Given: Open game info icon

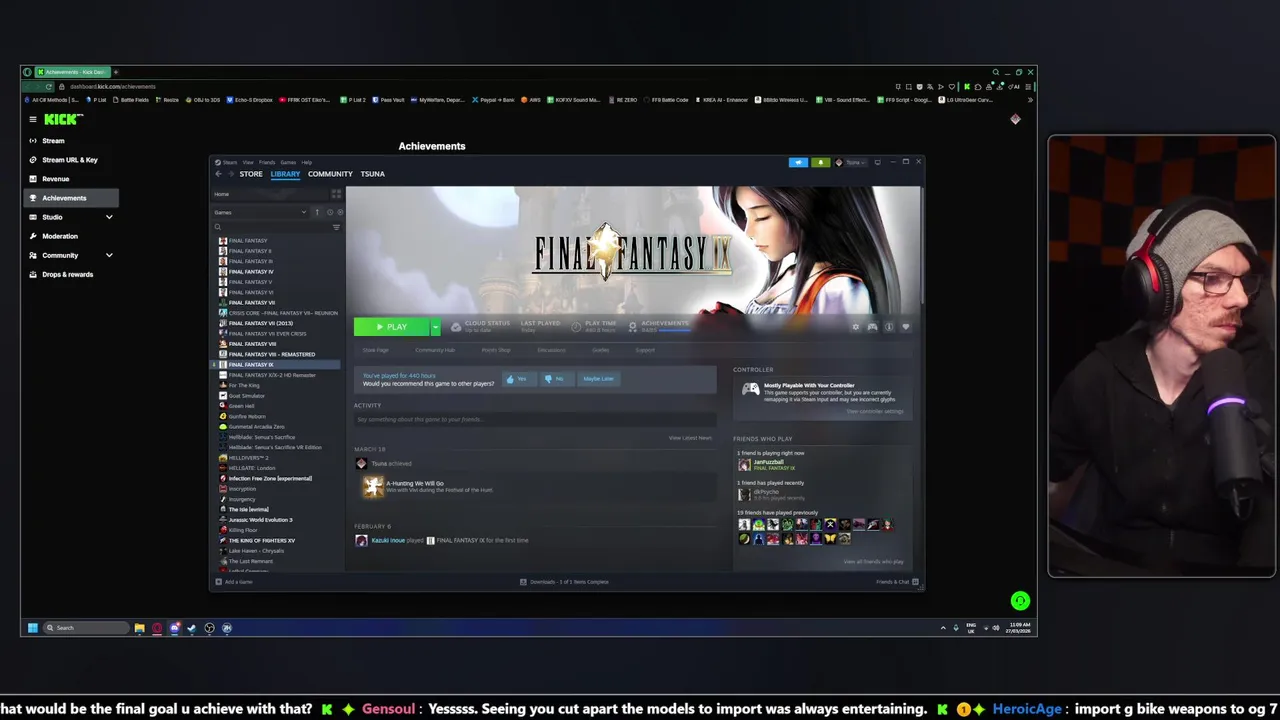Looking at the screenshot, I should (x=888, y=327).
